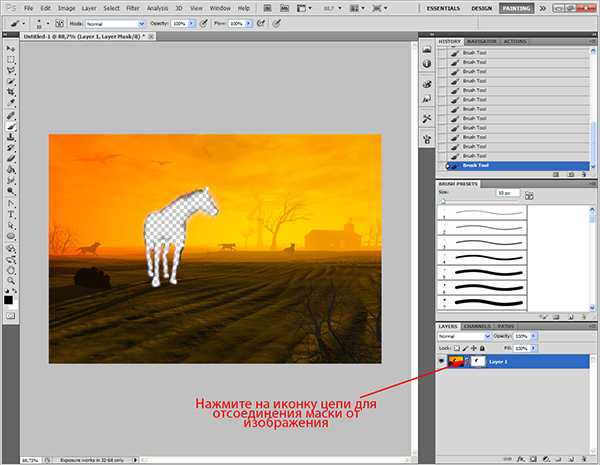
Task: Toggle lock position
Action: click(x=474, y=348)
